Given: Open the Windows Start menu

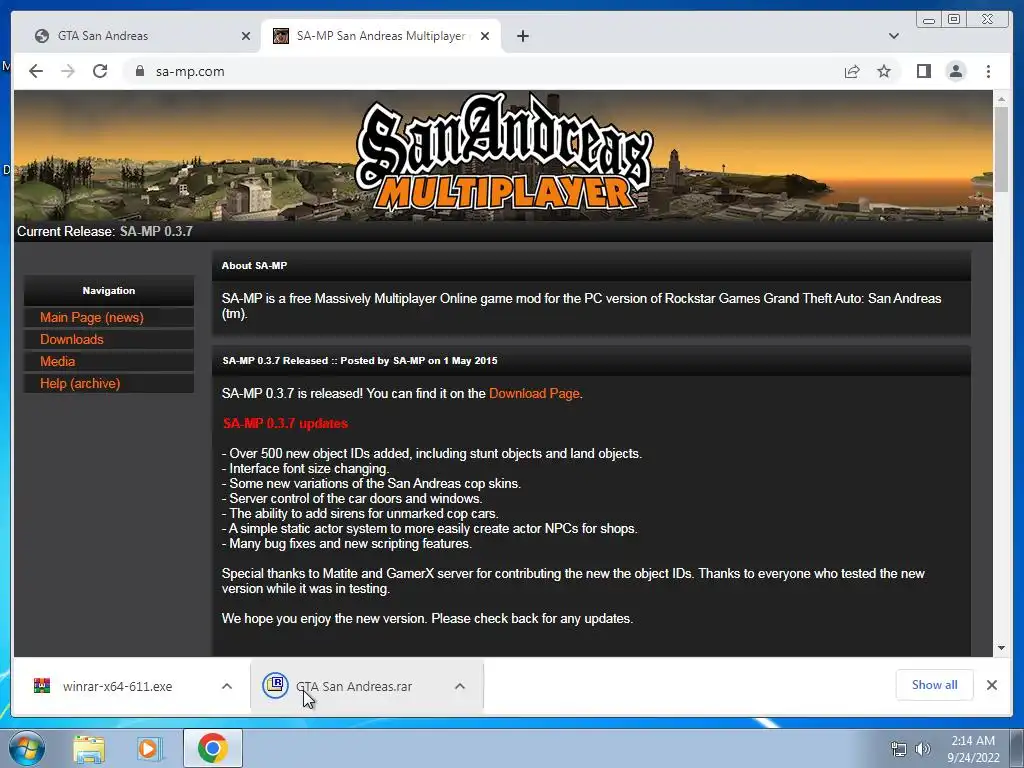Looking at the screenshot, I should tap(25, 748).
